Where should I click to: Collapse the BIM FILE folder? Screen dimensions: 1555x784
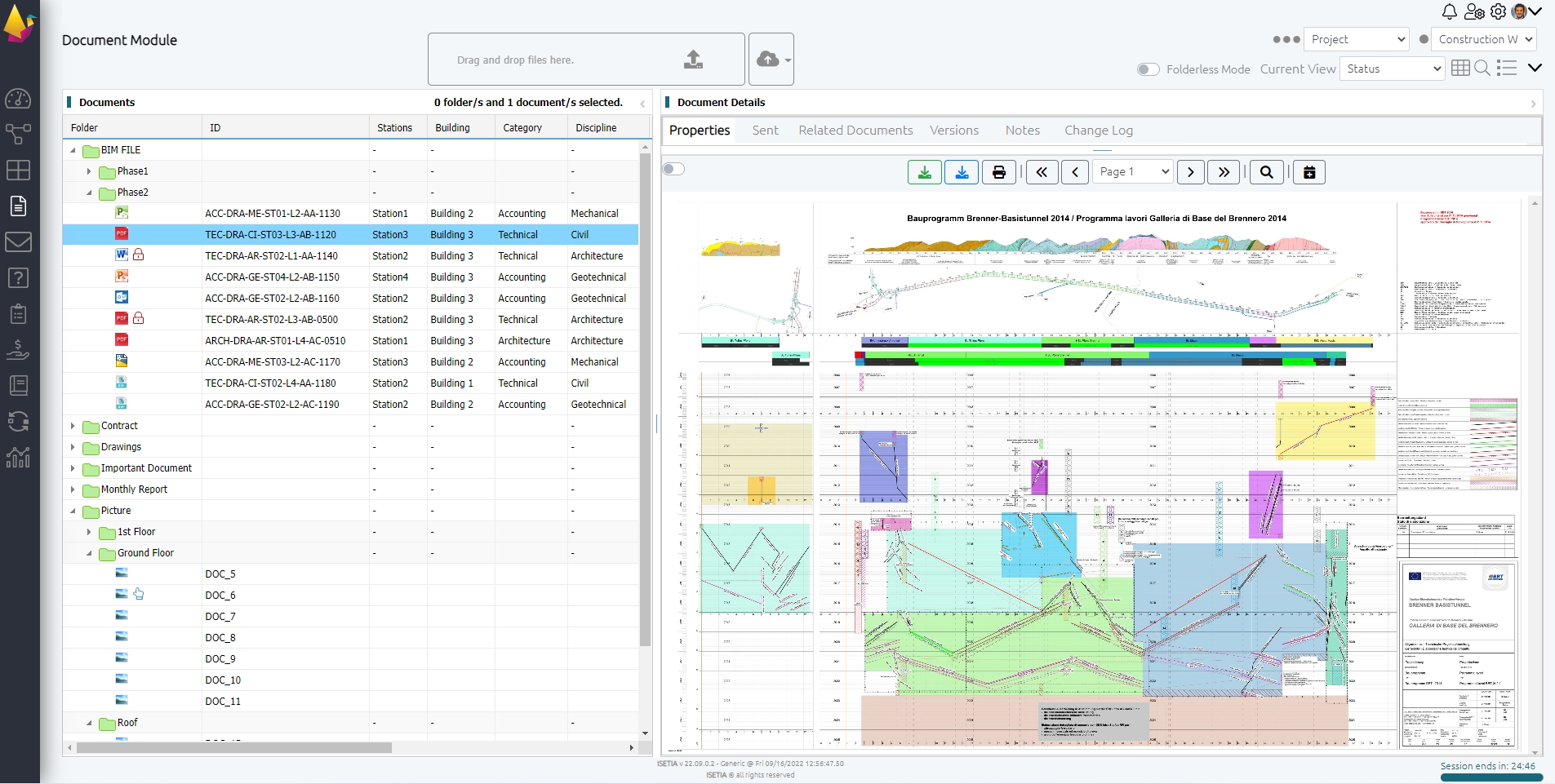[73, 150]
